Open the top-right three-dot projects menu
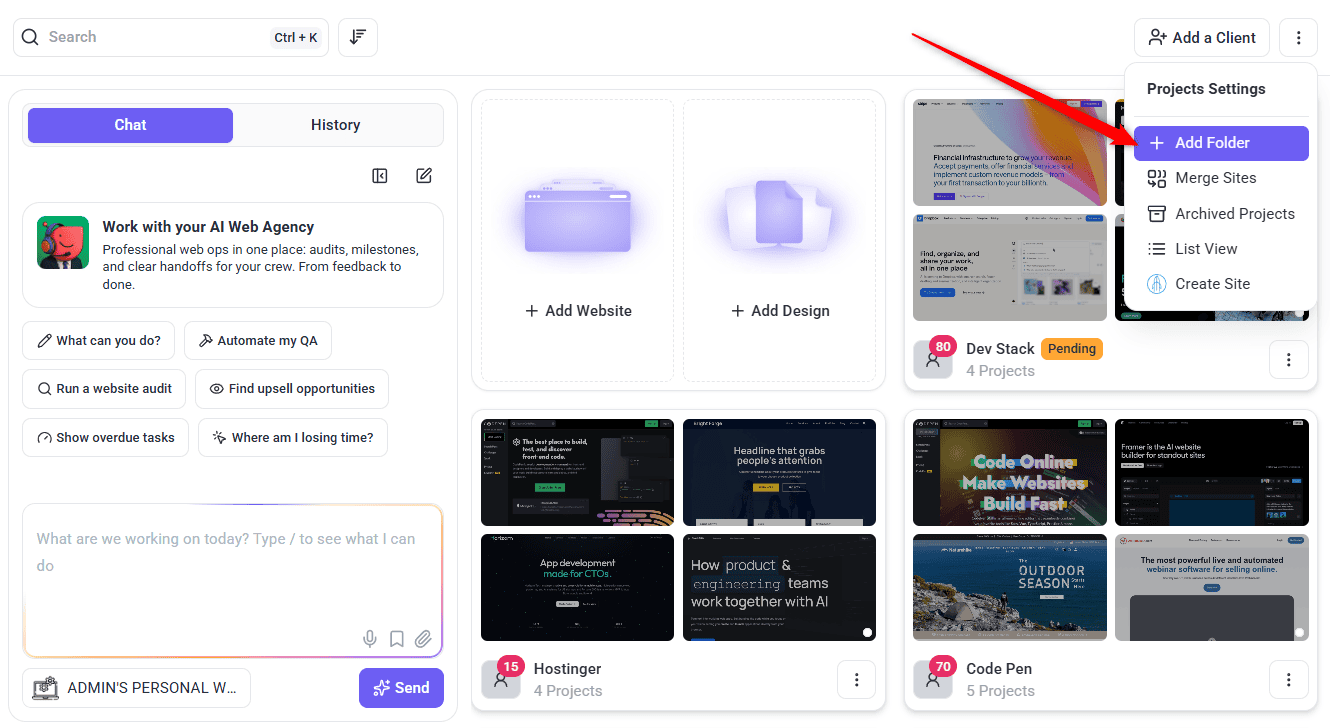 (1298, 38)
